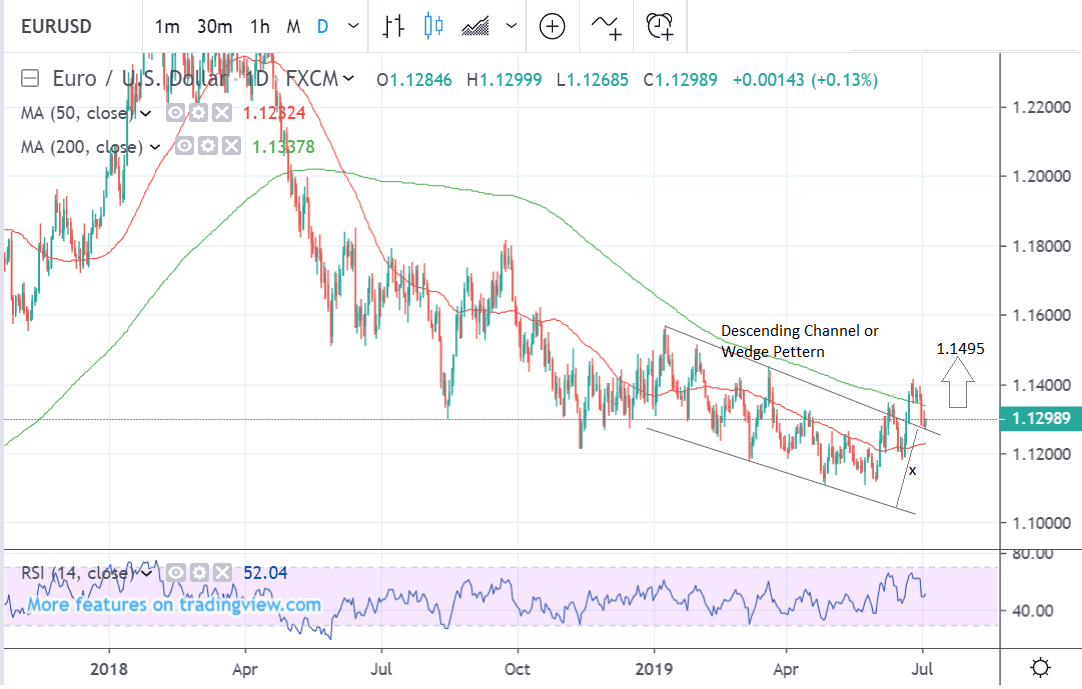Screen dimensions: 1082x689
Task: Open settings for MA 200 indicator
Action: [x=208, y=146]
